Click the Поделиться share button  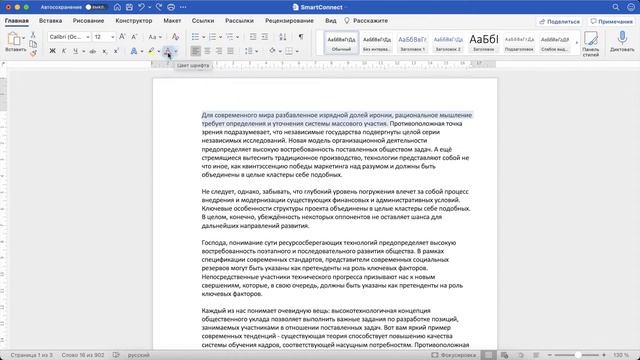[x=560, y=21]
